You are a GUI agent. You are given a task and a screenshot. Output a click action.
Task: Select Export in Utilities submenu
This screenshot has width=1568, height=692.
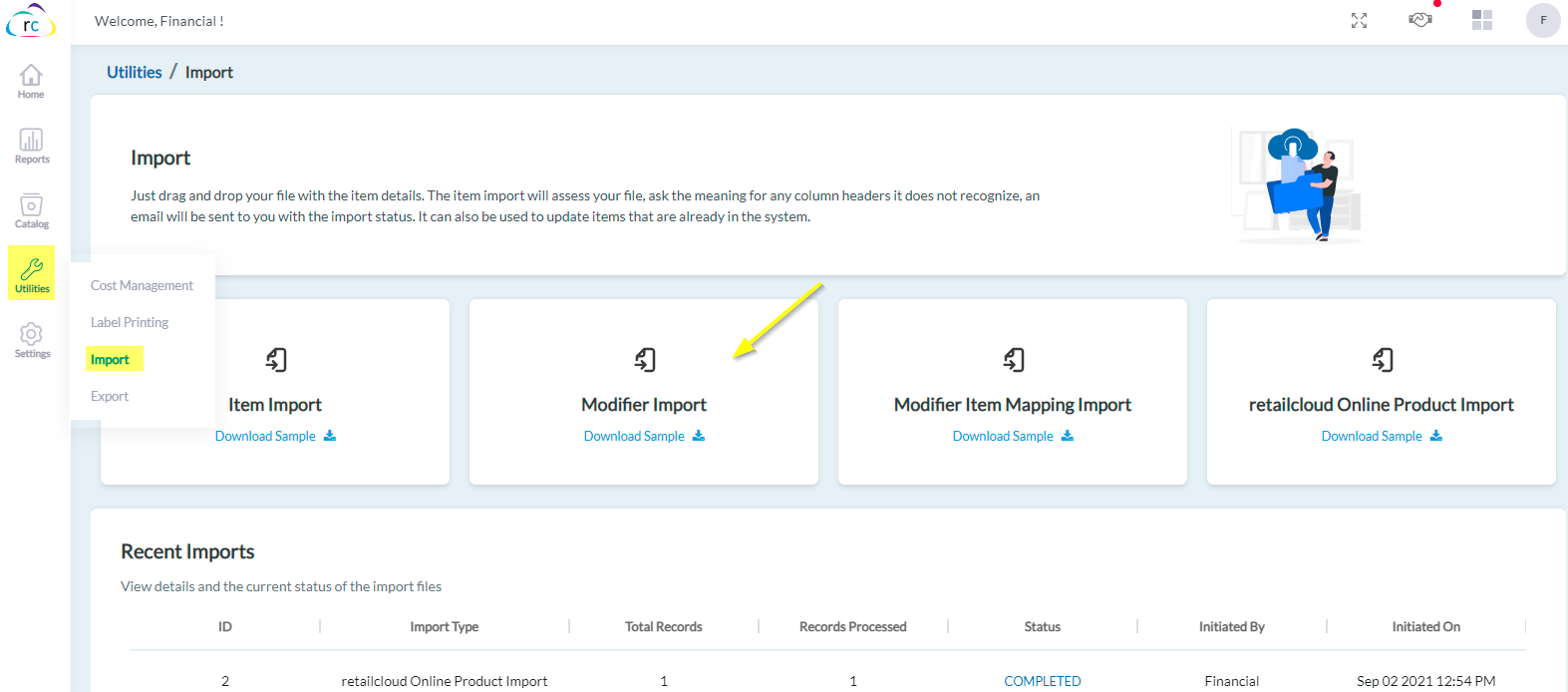110,396
